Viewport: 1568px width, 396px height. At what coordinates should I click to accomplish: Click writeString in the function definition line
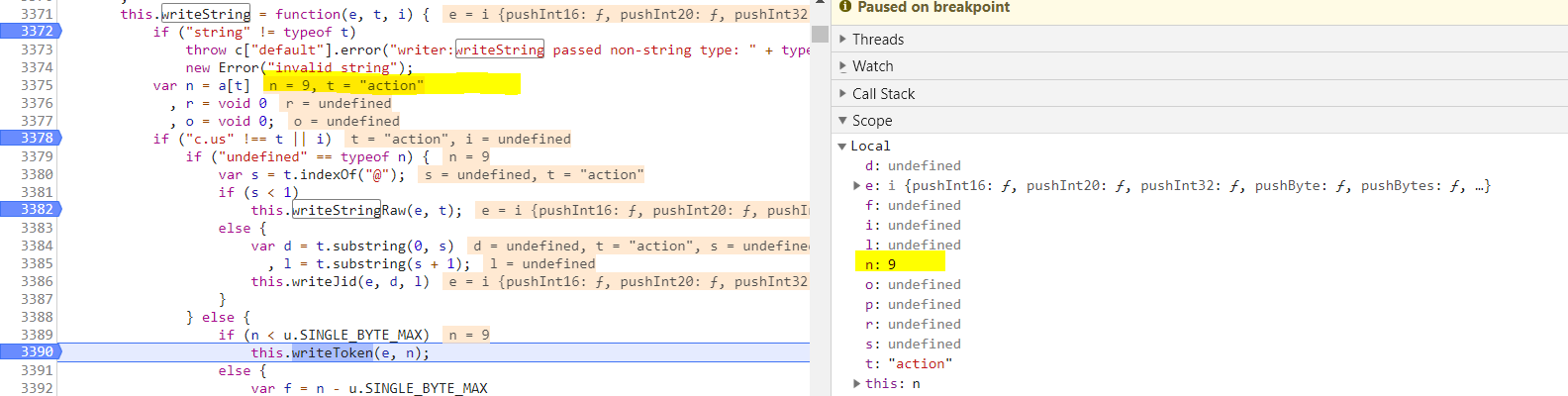[x=206, y=14]
